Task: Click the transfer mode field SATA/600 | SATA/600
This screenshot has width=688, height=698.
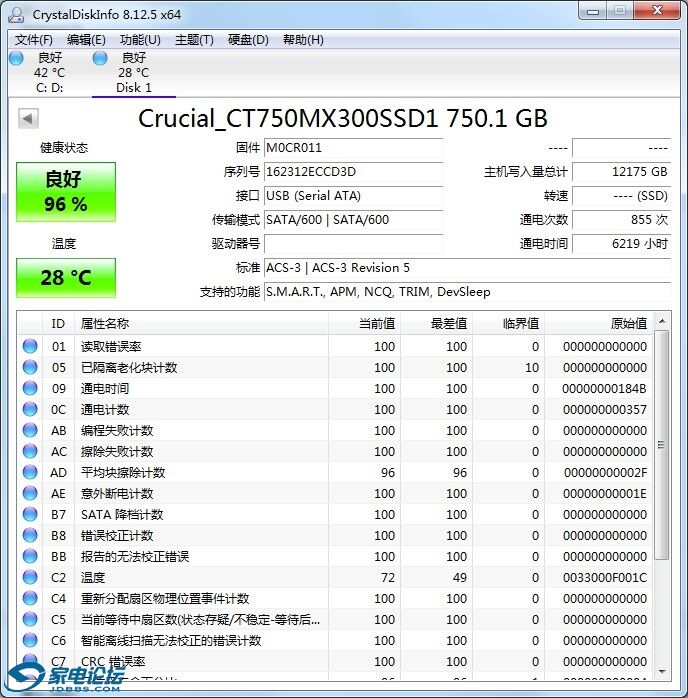Action: (x=353, y=220)
